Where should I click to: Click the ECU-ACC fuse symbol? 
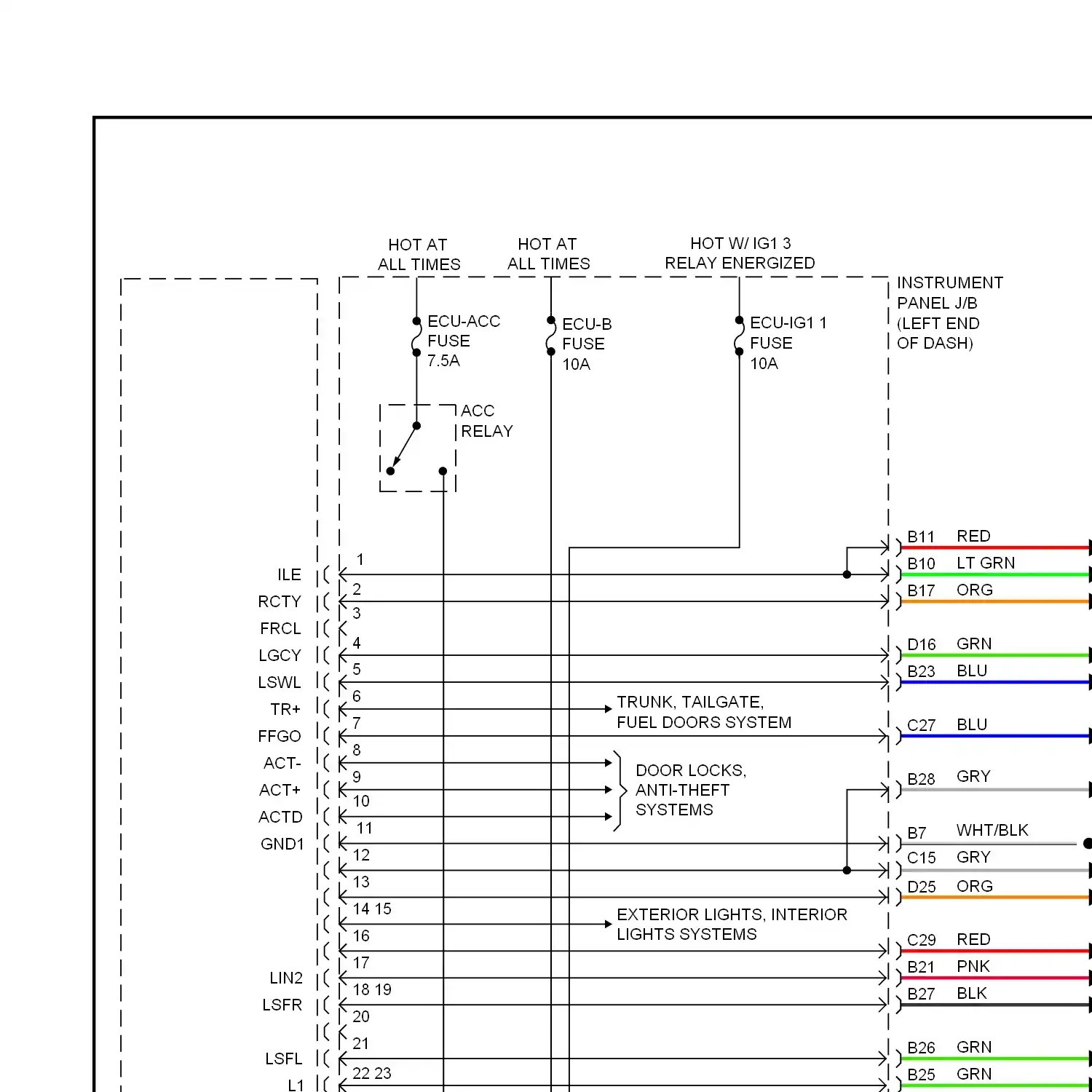click(416, 336)
